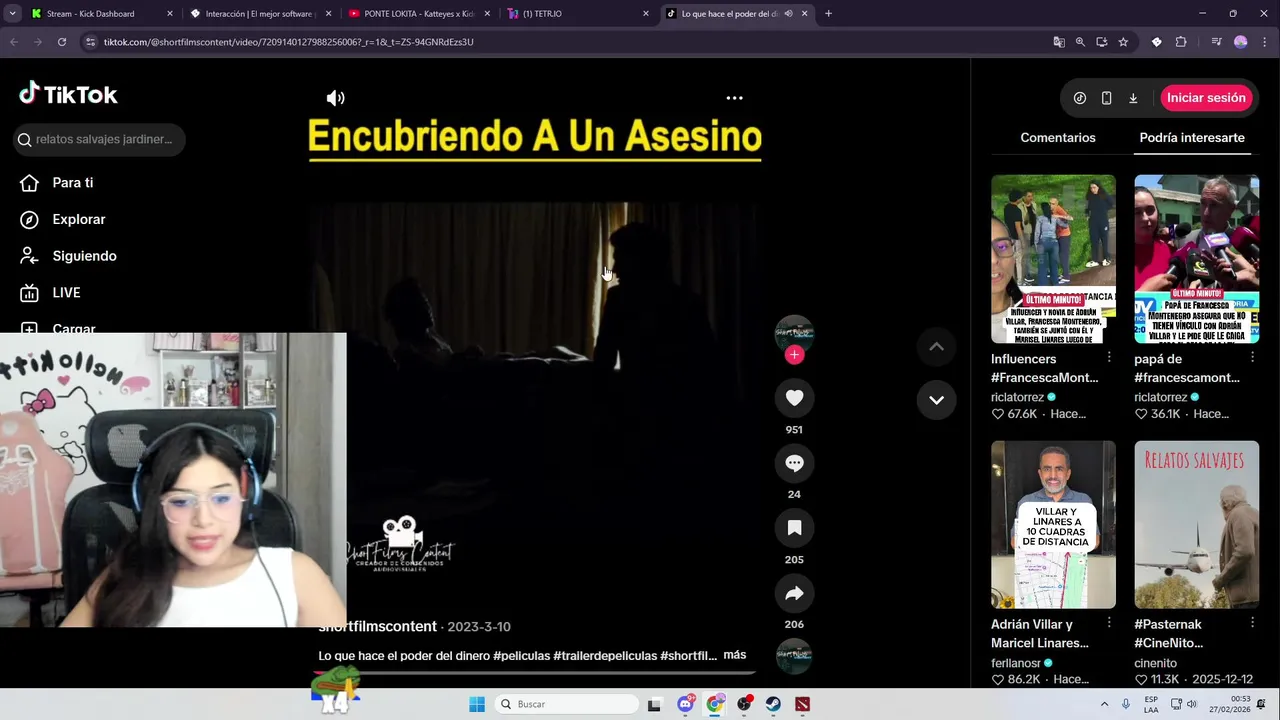Screen dimensions: 1280x720
Task: Mute the TikTok video sound
Action: 335,98
